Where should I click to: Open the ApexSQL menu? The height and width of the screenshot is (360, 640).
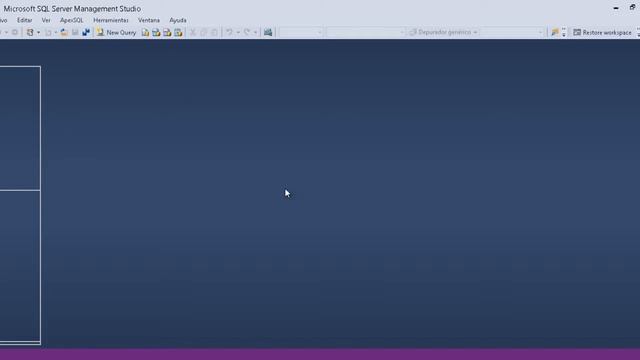pos(71,20)
